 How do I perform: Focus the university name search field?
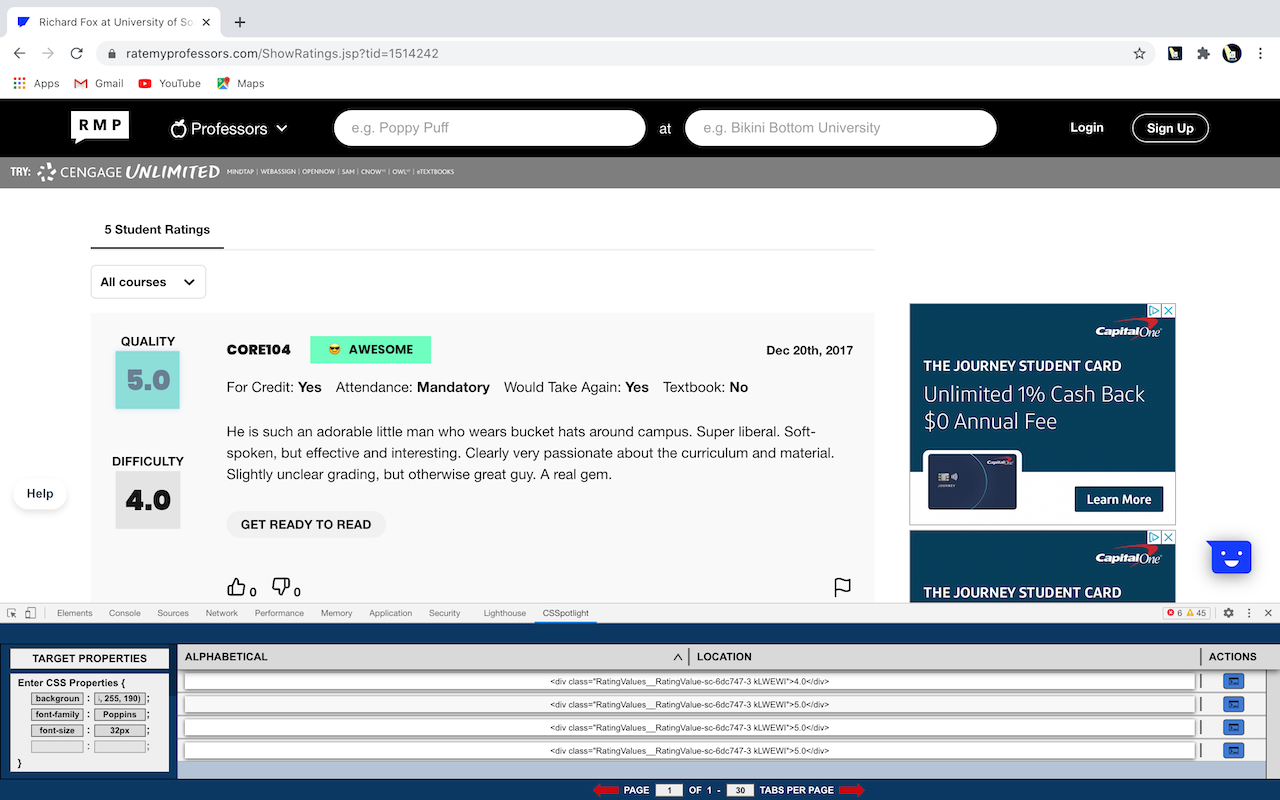click(841, 128)
